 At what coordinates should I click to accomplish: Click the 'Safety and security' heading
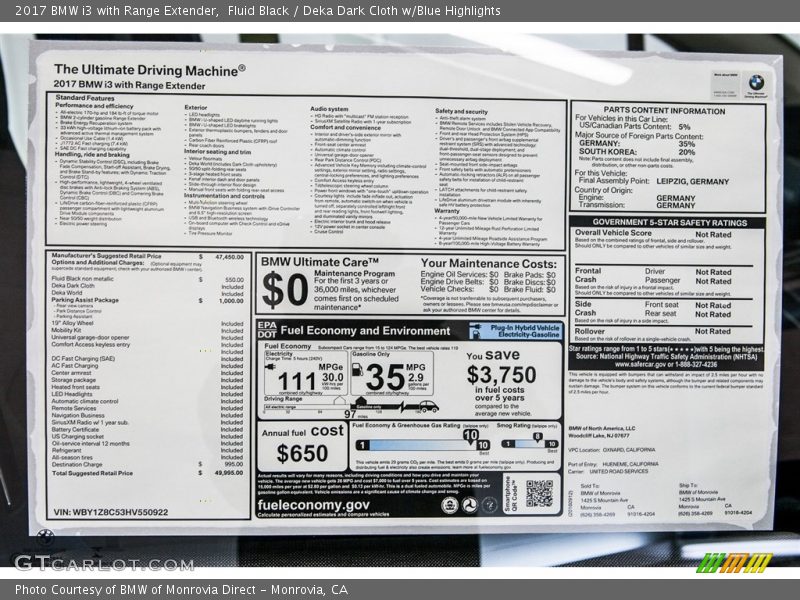[x=461, y=111]
